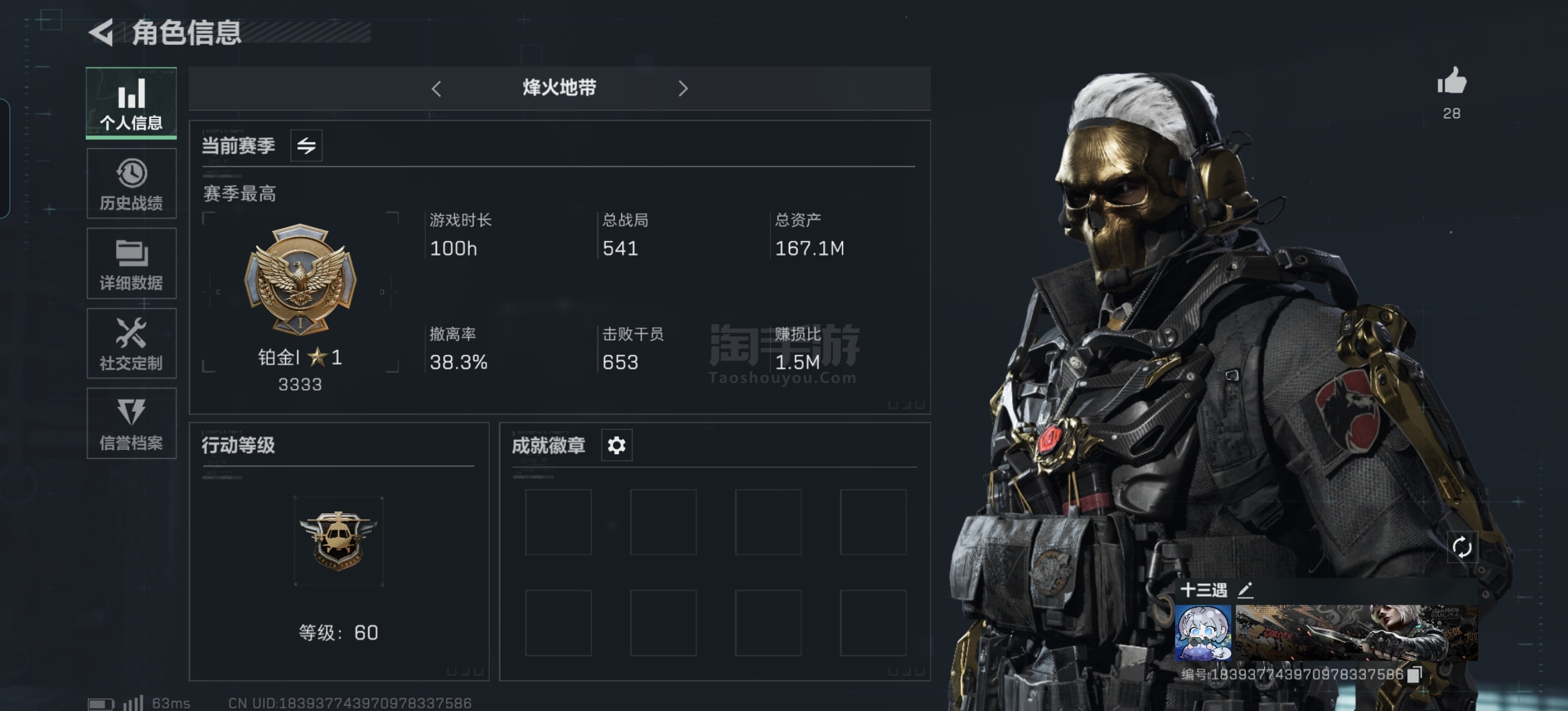Open the 信誉档案 reputation file tab
Viewport: 1568px width, 711px height.
pyautogui.click(x=131, y=423)
